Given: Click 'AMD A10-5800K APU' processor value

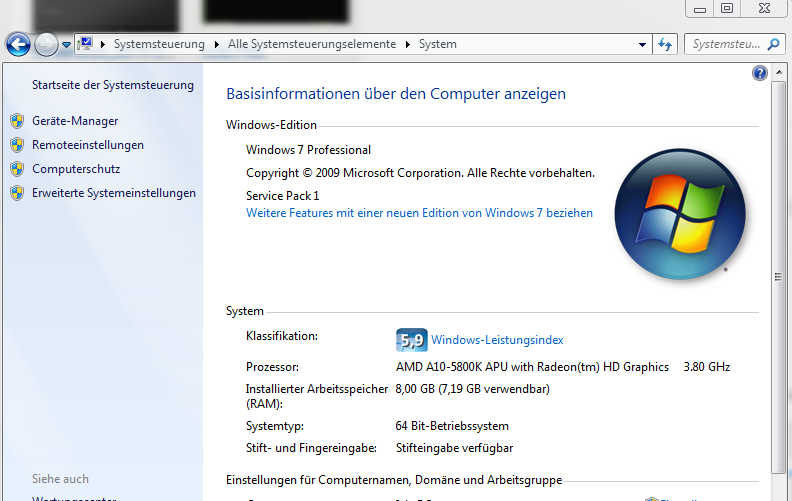Looking at the screenshot, I should [x=532, y=367].
